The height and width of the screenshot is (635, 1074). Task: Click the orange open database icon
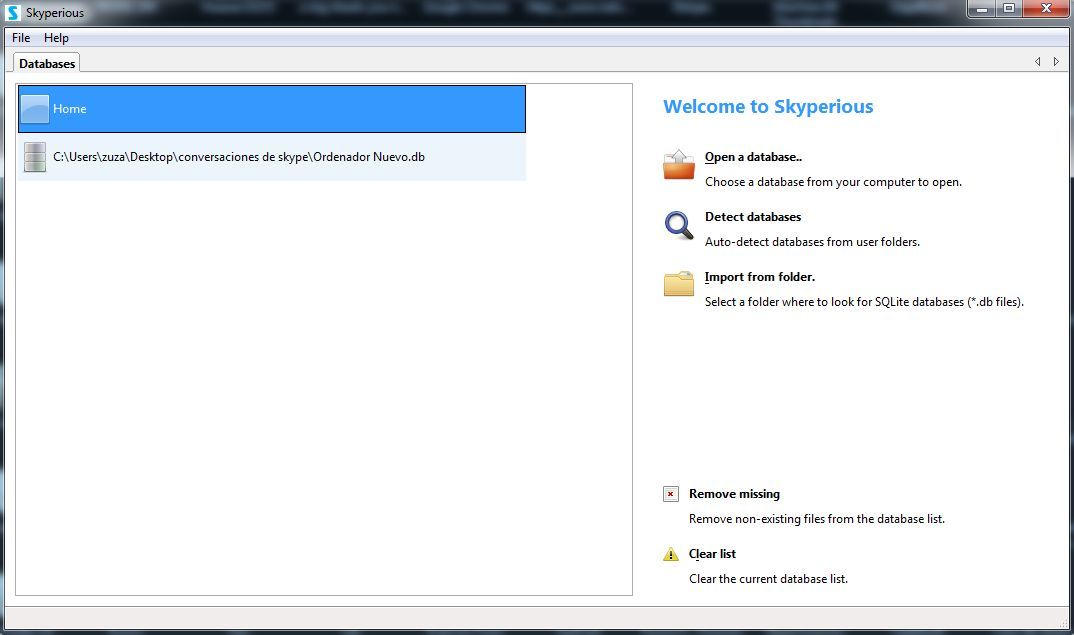point(679,164)
